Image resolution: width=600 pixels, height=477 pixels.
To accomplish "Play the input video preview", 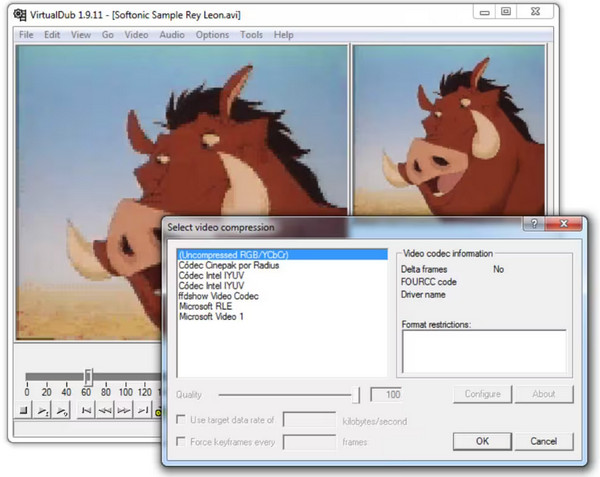I will 42,410.
